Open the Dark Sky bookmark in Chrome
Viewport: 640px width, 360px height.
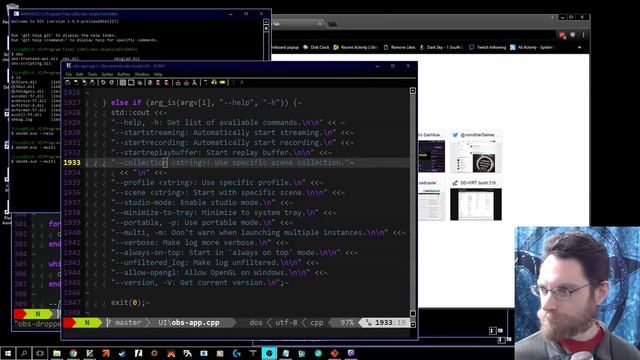tap(442, 47)
